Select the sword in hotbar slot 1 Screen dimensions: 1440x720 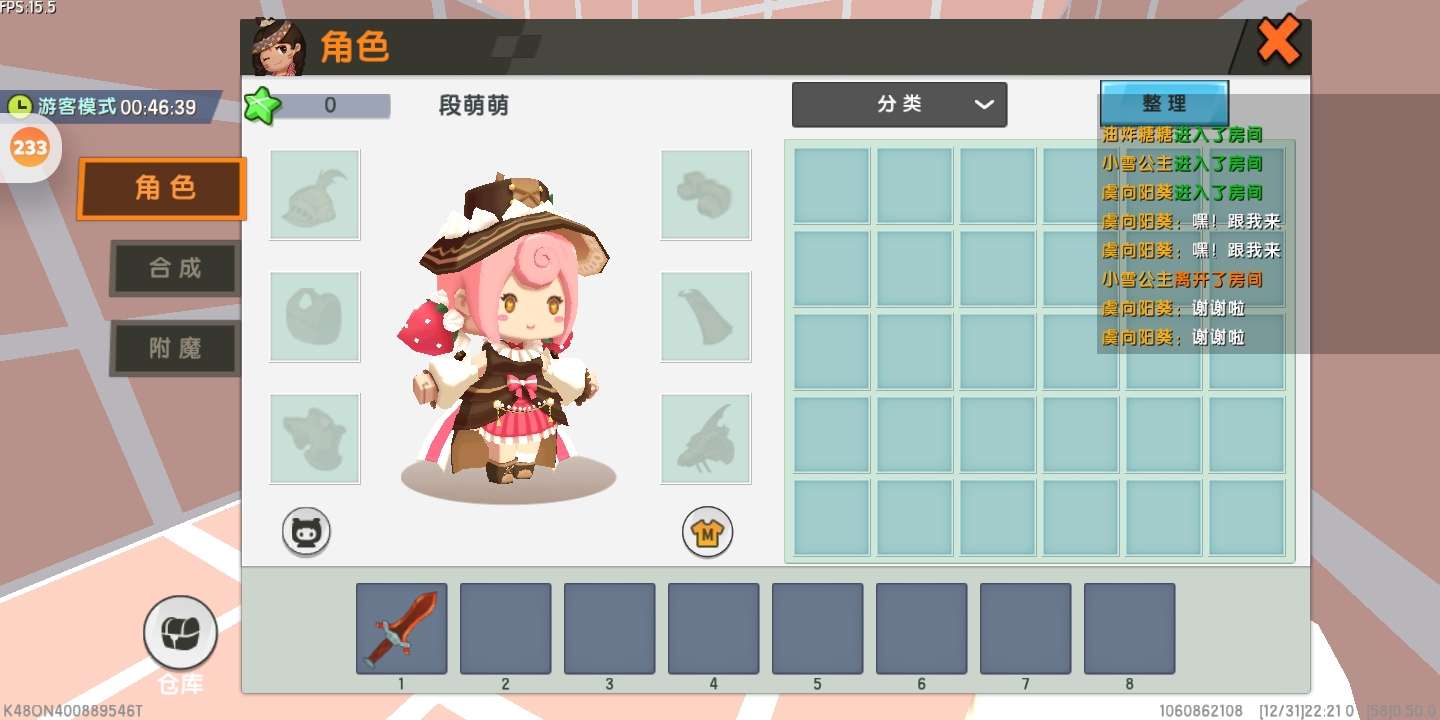(401, 629)
